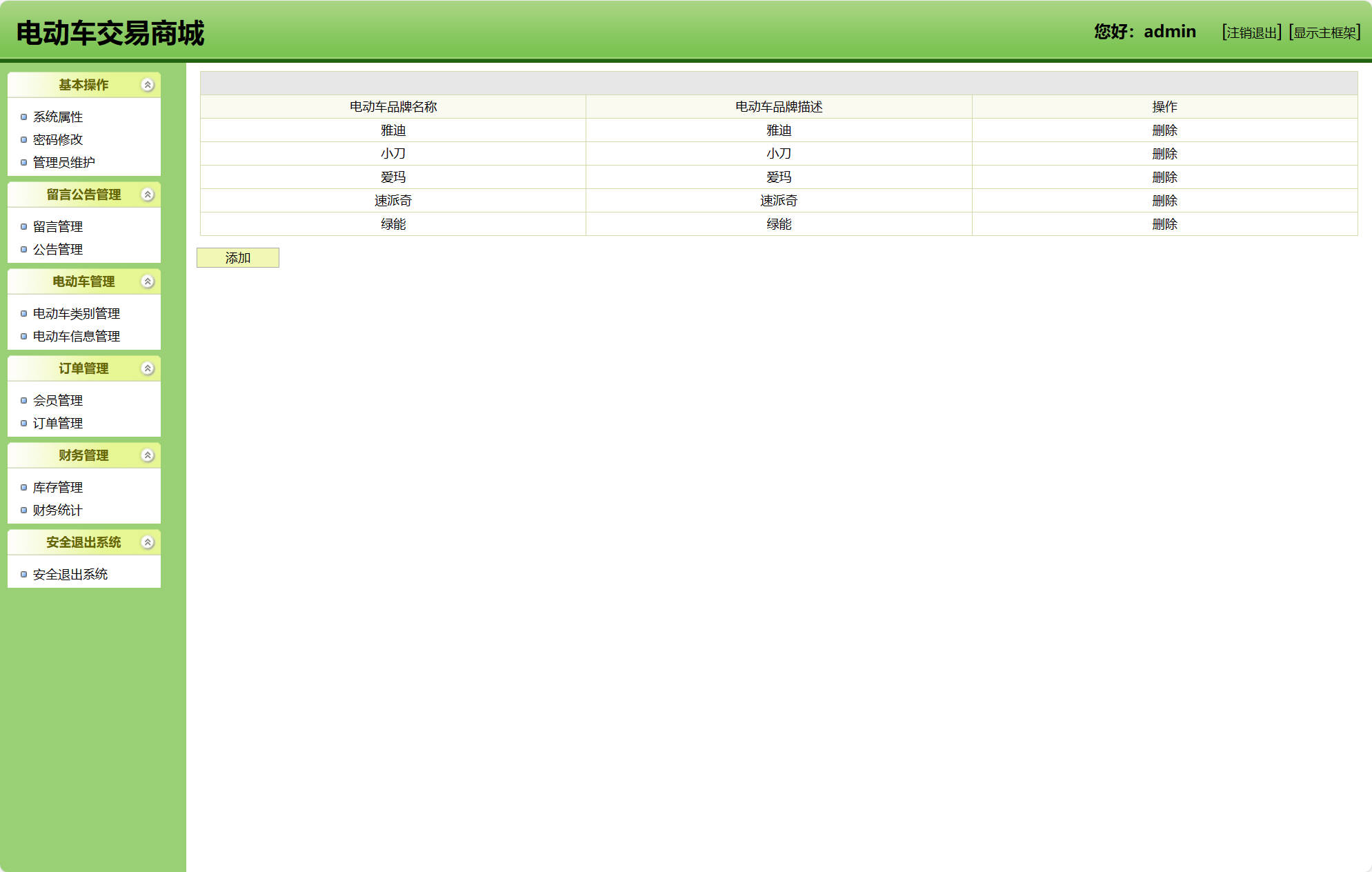Delete the 雅迪 brand row
Image resolution: width=1372 pixels, height=872 pixels.
[1164, 130]
